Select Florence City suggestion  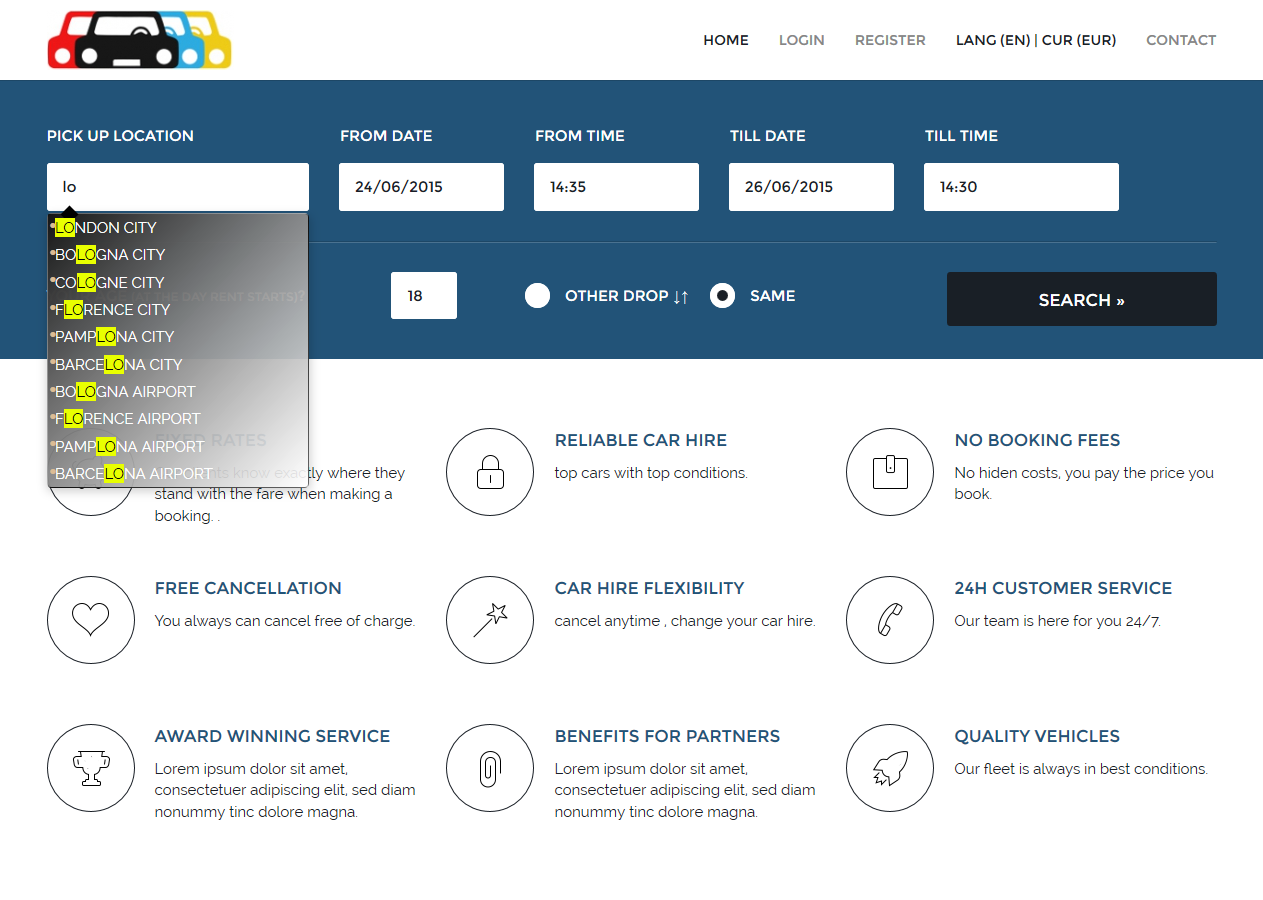(178, 310)
